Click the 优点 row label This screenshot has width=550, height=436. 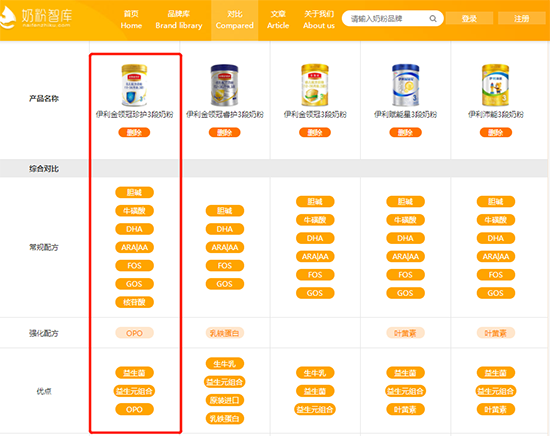click(x=44, y=391)
